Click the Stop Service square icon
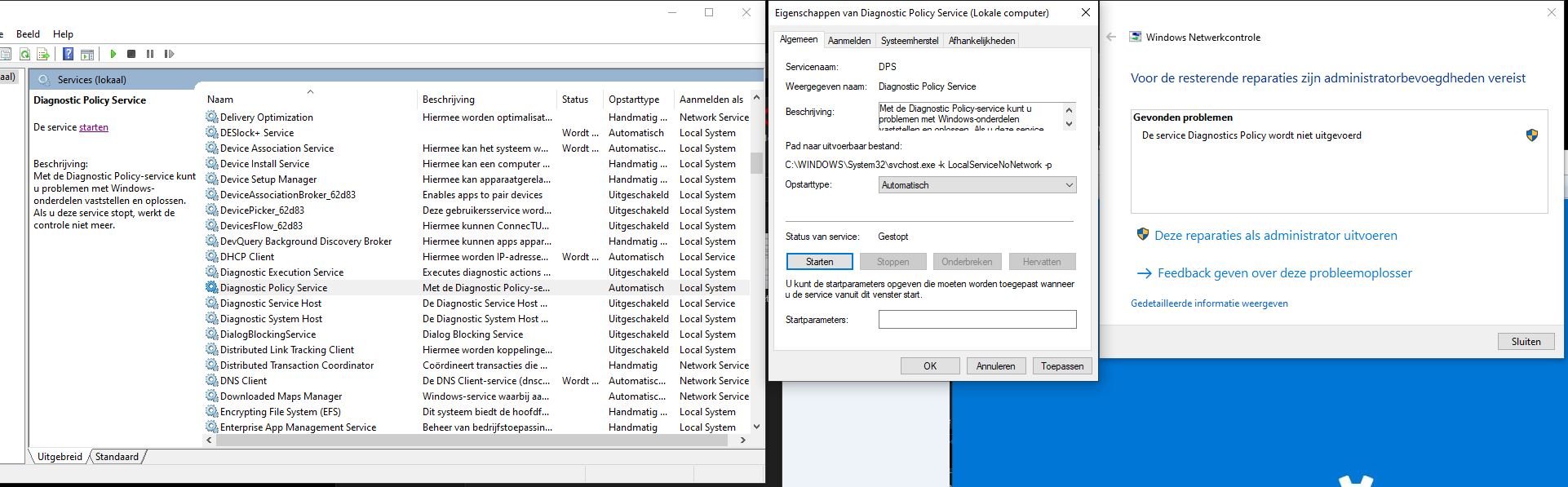 [131, 54]
